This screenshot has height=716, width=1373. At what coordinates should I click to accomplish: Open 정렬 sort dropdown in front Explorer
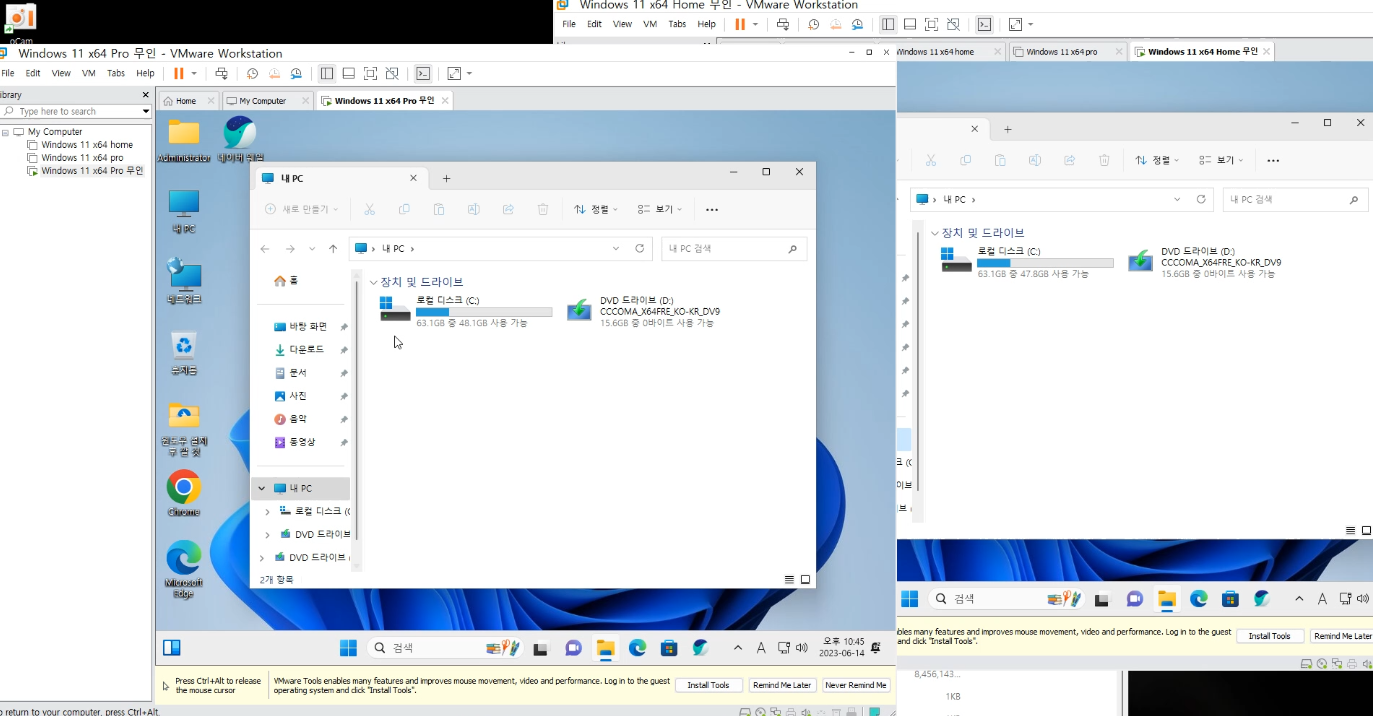597,209
